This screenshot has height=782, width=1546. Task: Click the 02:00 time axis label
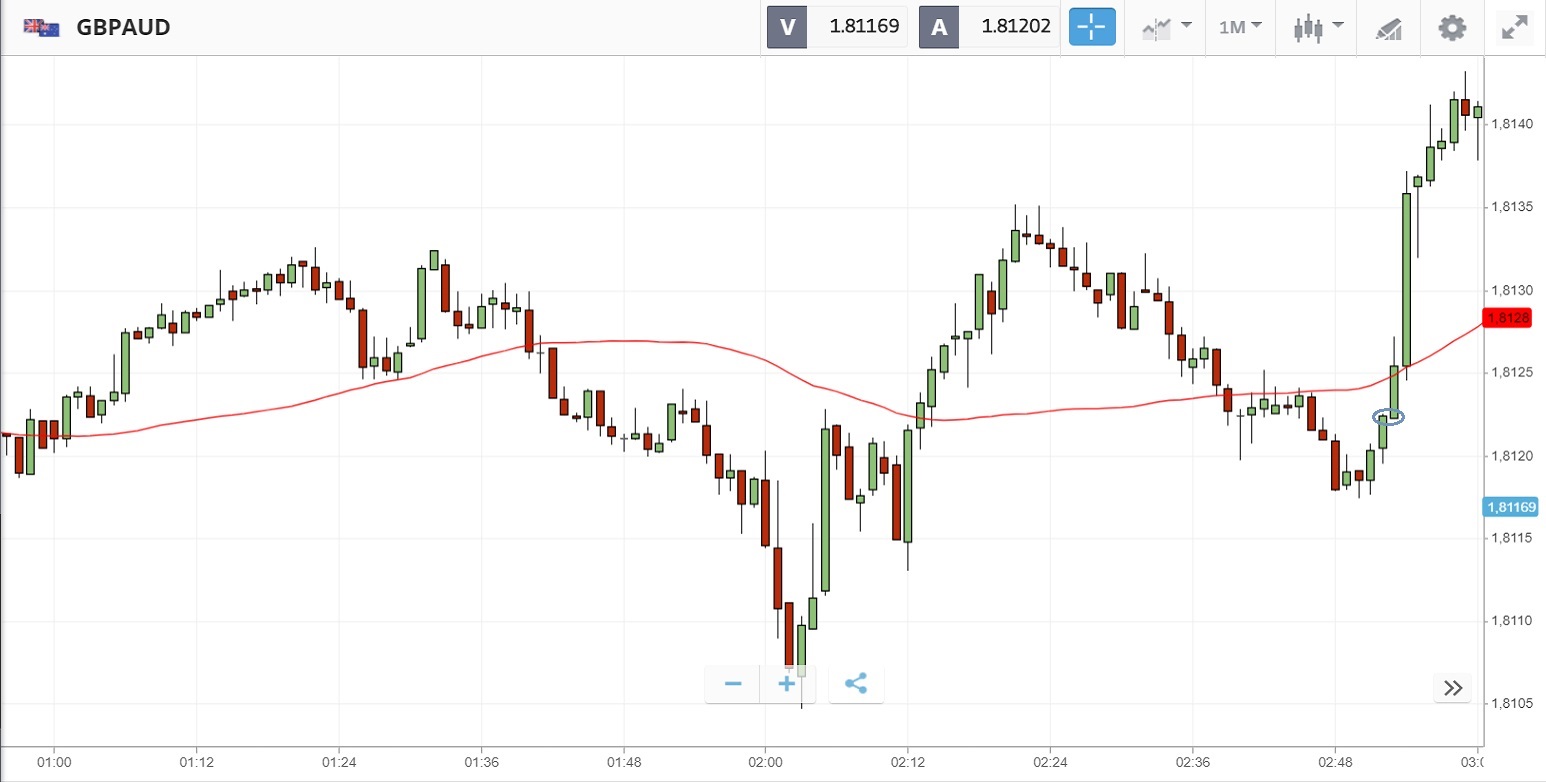click(765, 762)
